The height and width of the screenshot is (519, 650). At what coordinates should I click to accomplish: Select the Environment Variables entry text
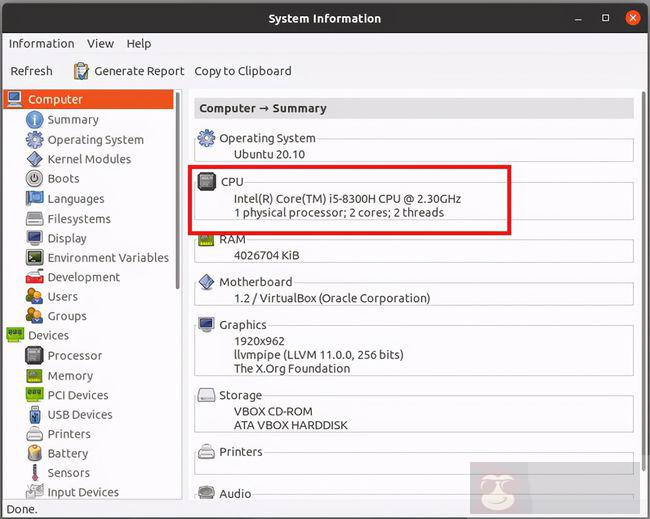pos(108,258)
